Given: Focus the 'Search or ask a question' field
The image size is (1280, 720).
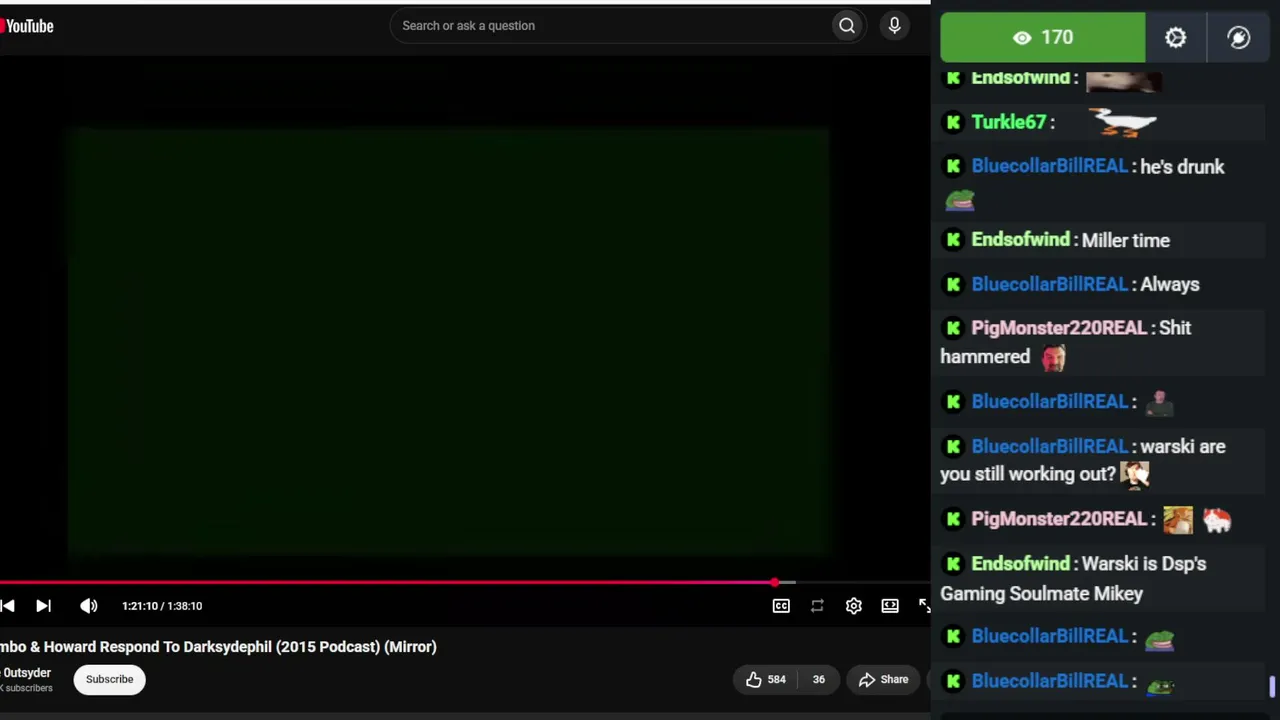Looking at the screenshot, I should click(x=610, y=26).
